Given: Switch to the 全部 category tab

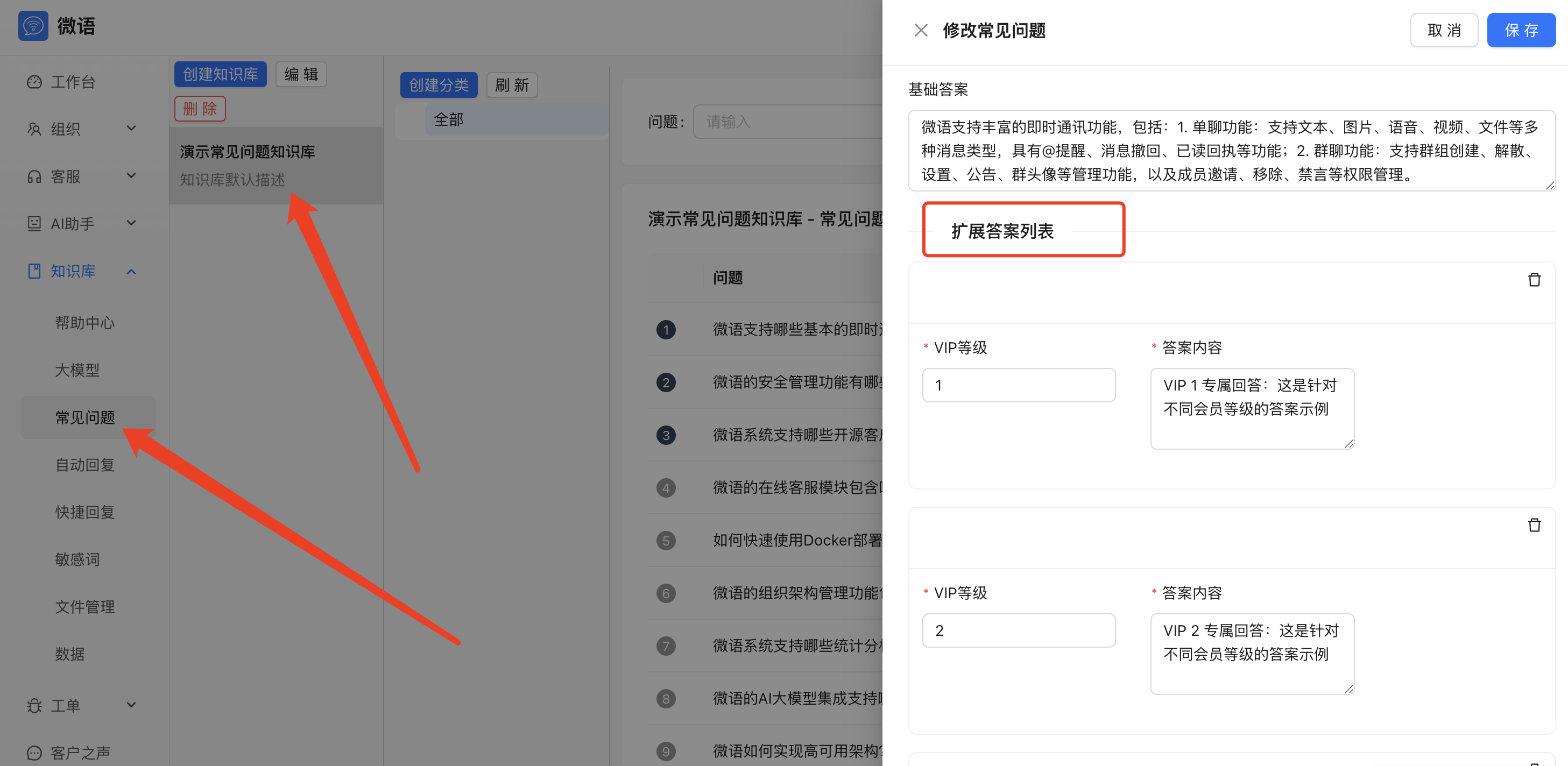Looking at the screenshot, I should 449,119.
